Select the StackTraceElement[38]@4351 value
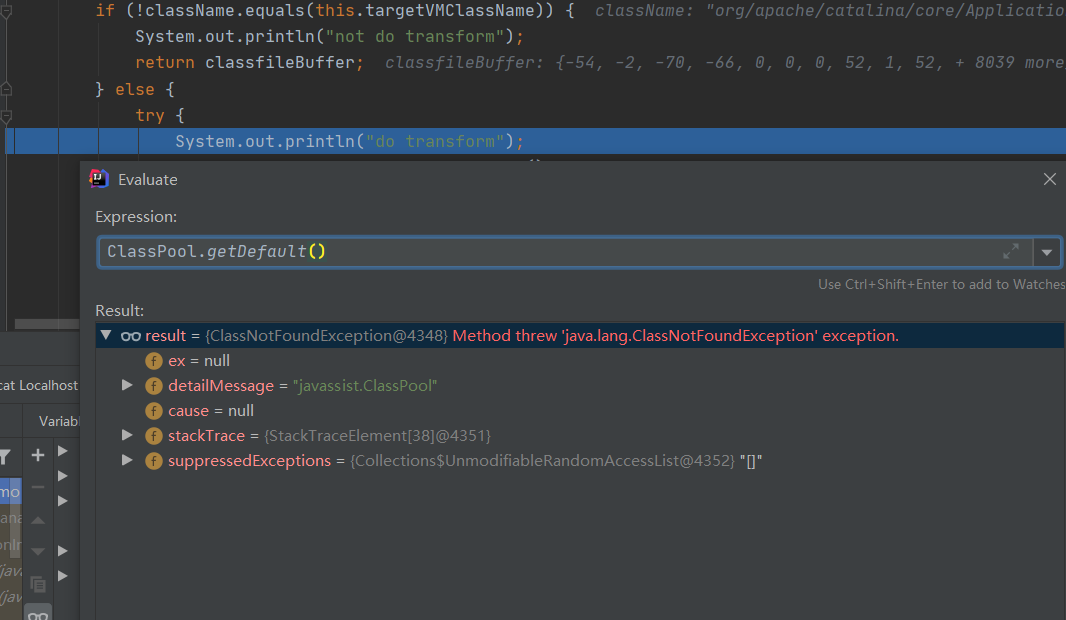The image size is (1066, 620). (377, 436)
